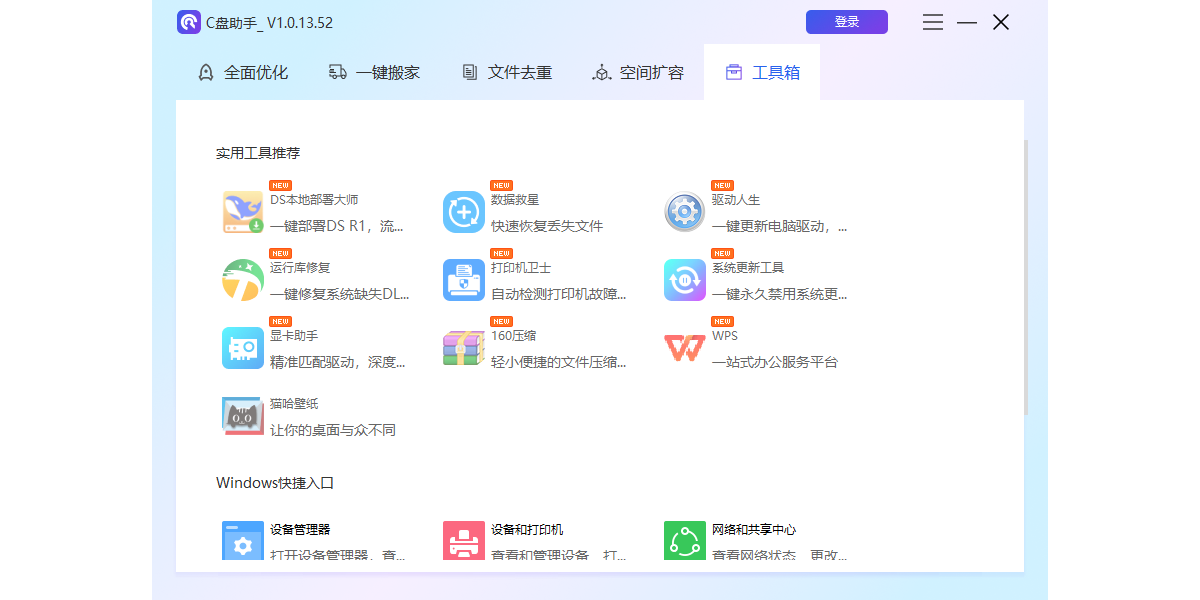Click the 登录 login button
1200x600 pixels.
click(x=846, y=22)
